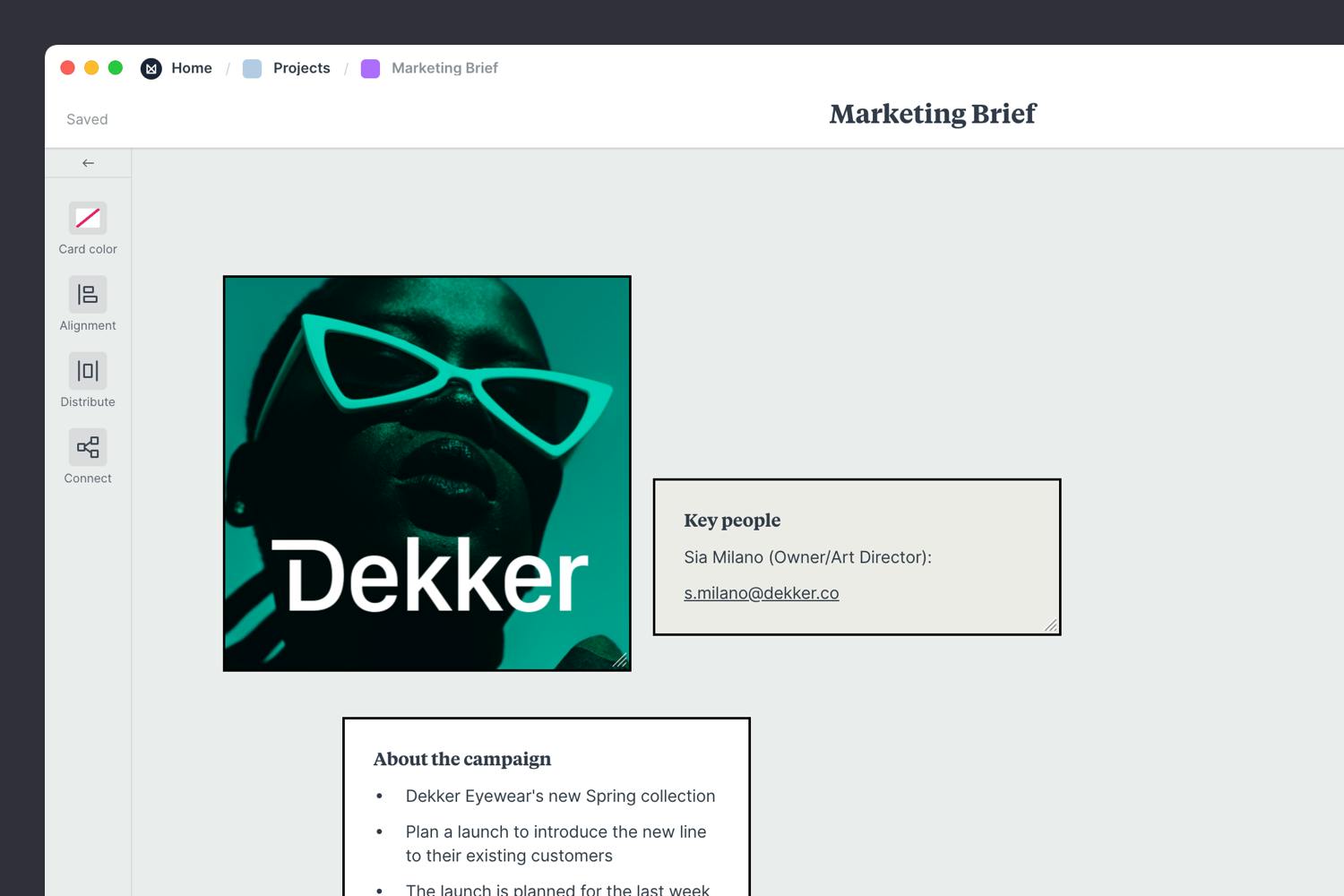Click the Milanote home logo icon
Viewport: 1344px width, 896px height.
click(x=151, y=68)
